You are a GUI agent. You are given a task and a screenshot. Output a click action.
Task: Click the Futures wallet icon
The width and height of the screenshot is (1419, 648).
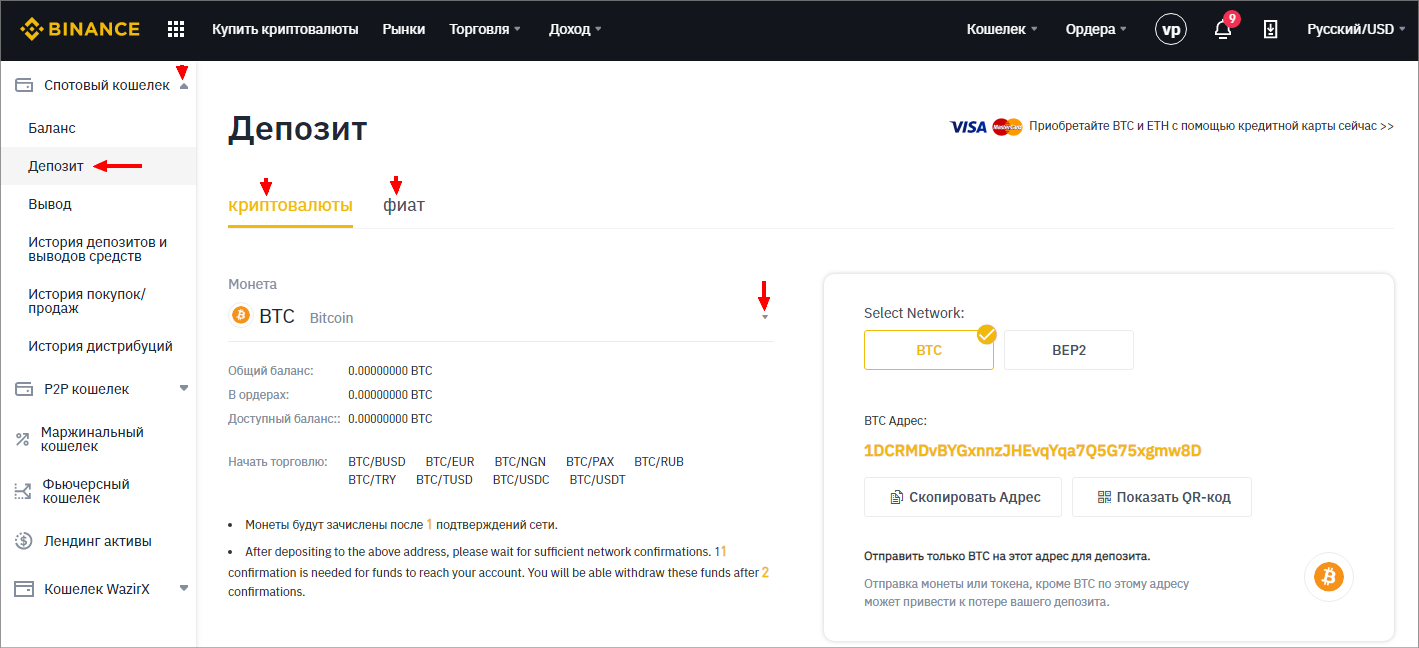(x=23, y=491)
